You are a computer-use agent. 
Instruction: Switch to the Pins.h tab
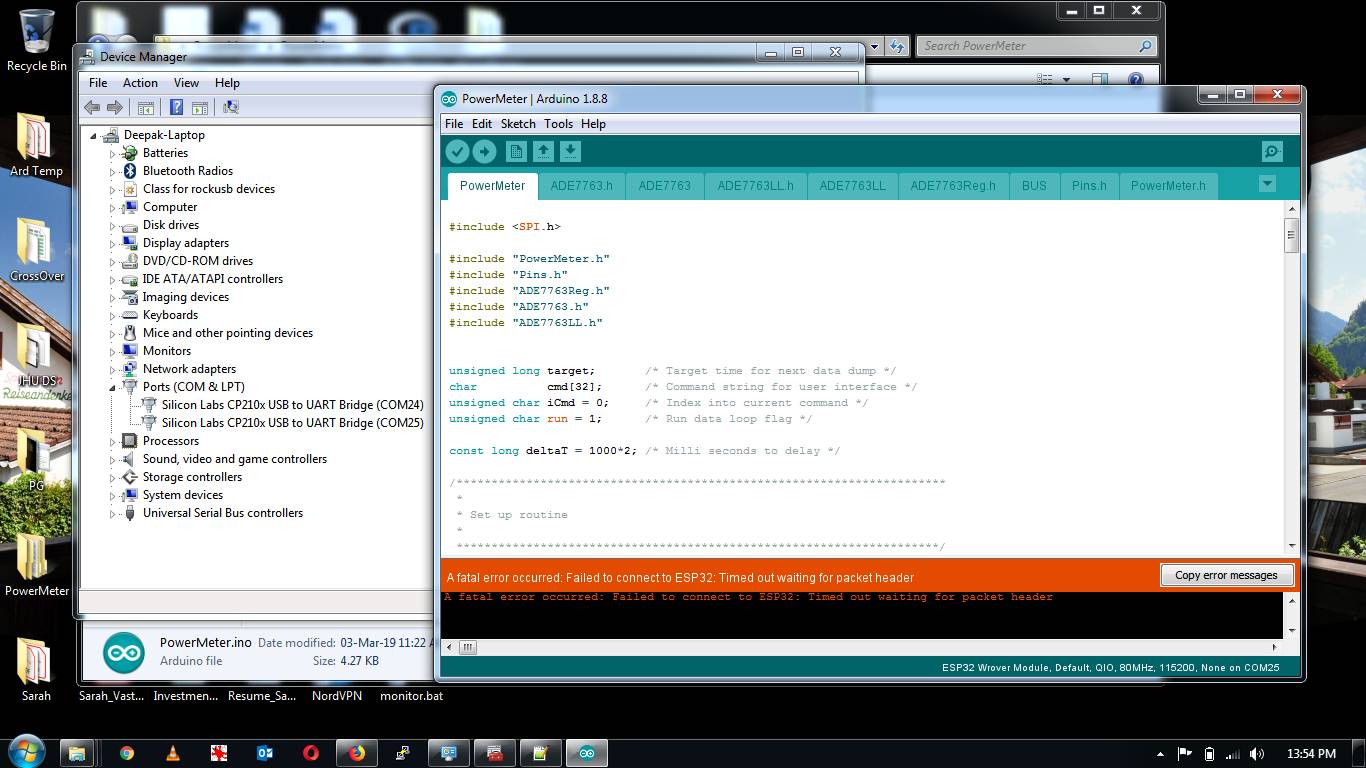coord(1089,185)
